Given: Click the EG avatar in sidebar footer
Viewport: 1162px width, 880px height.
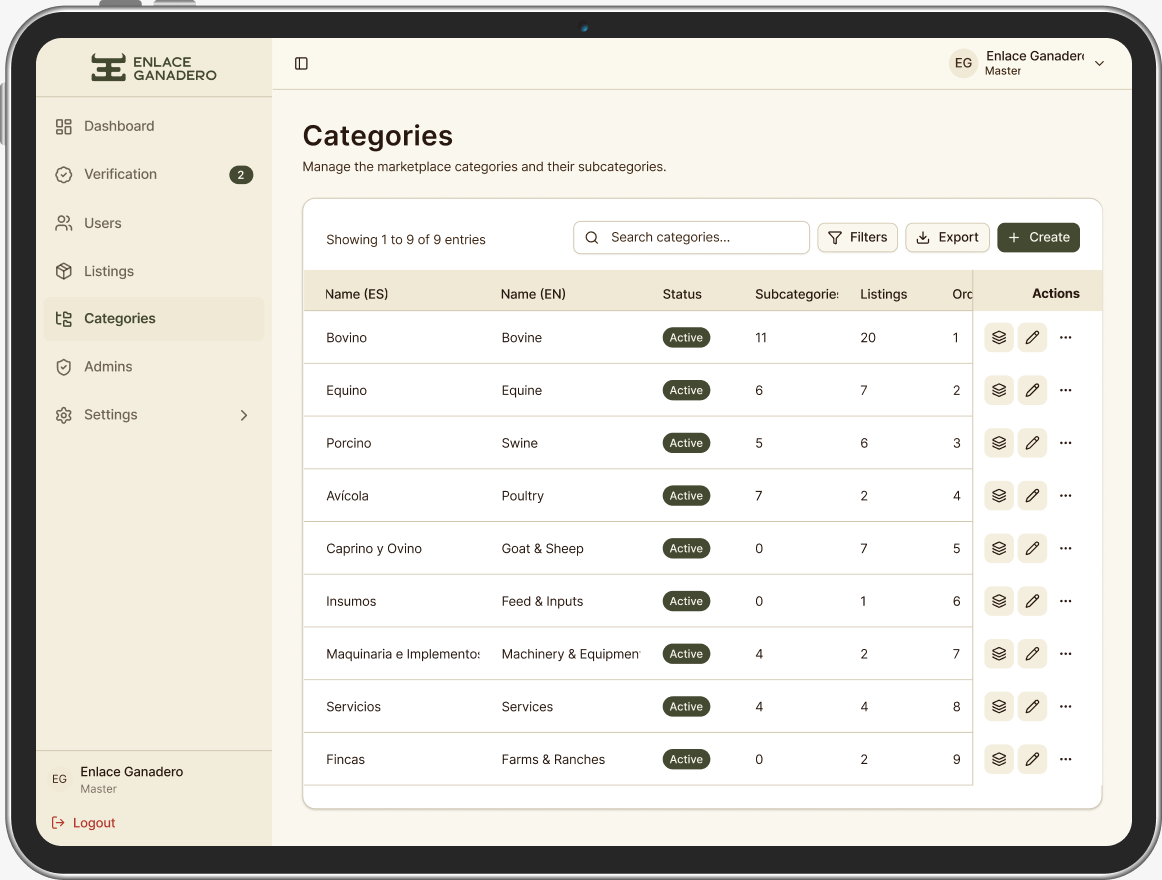Looking at the screenshot, I should click(x=59, y=779).
